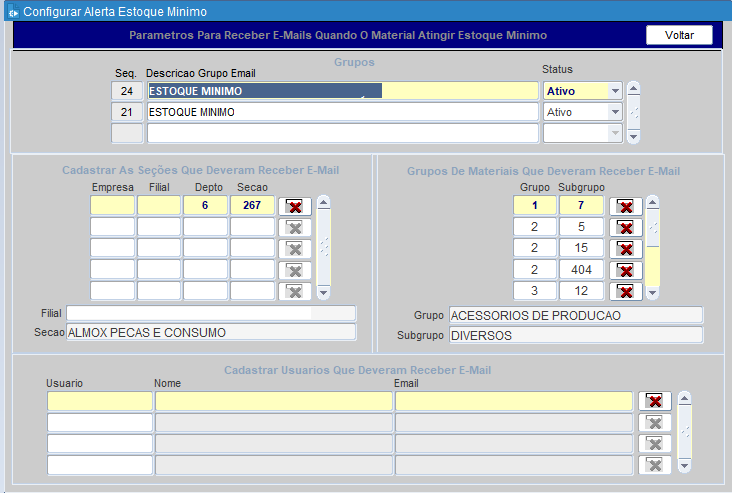Screen dimensions: 732x493
Task: Click delete icon of fourth section row
Action: point(295,270)
